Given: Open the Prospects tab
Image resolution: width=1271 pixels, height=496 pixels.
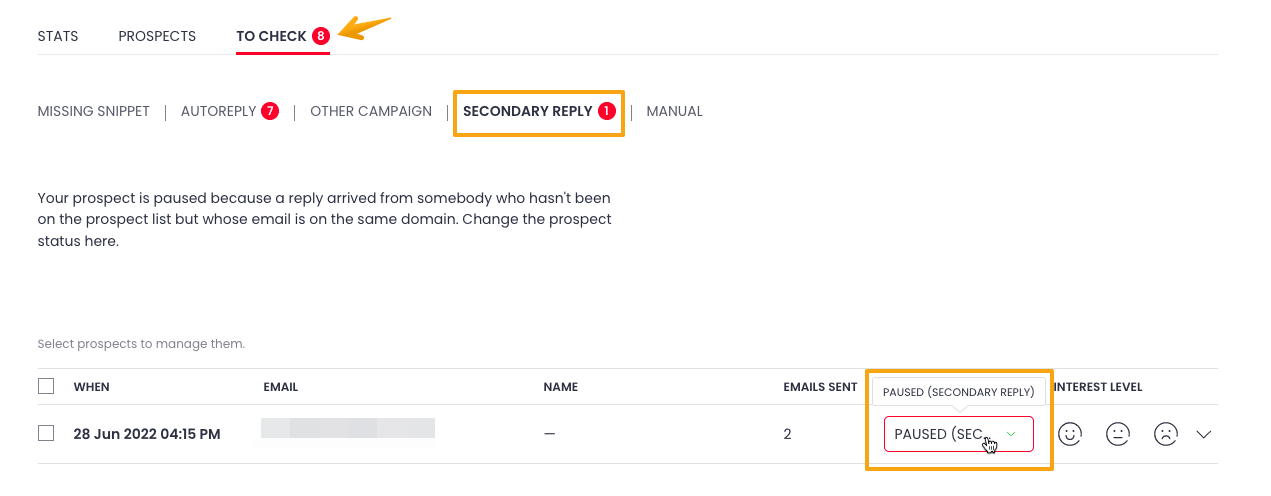Looking at the screenshot, I should pos(157,37).
